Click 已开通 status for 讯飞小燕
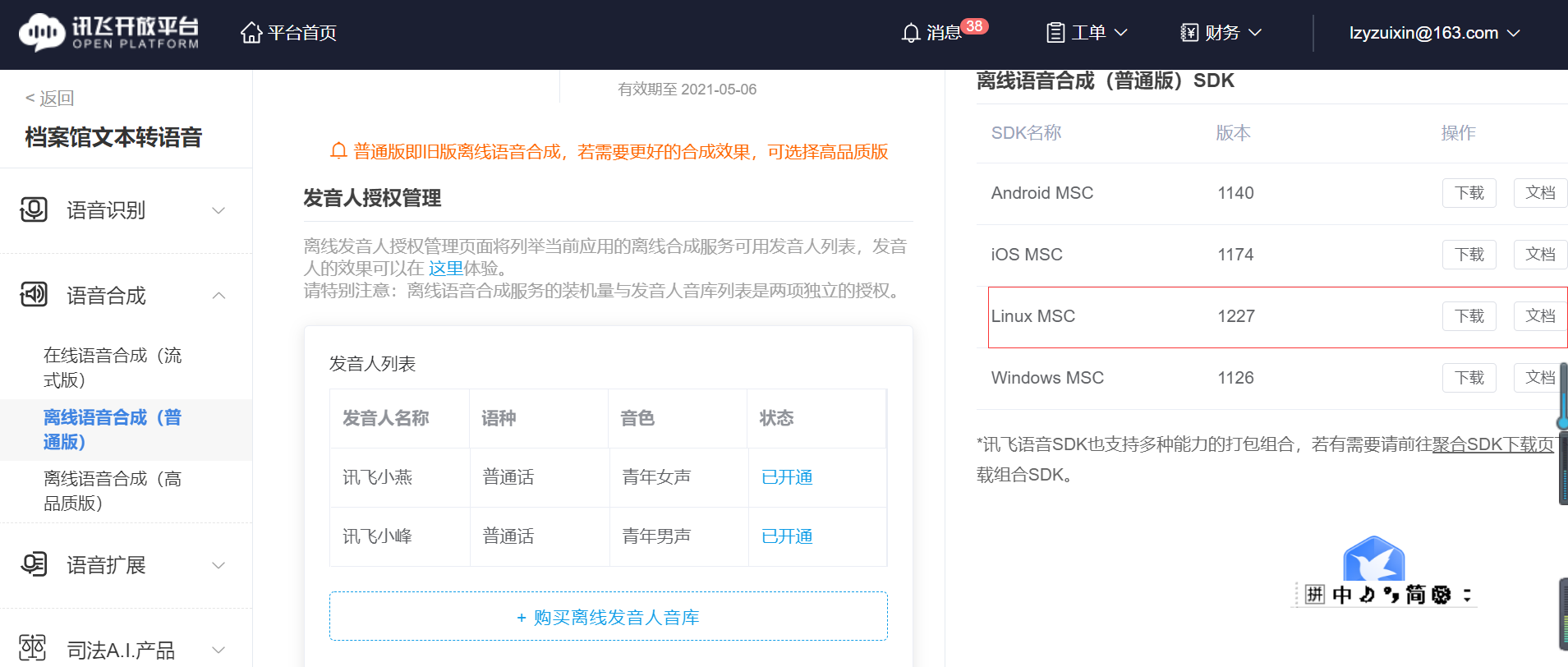 pos(787,477)
